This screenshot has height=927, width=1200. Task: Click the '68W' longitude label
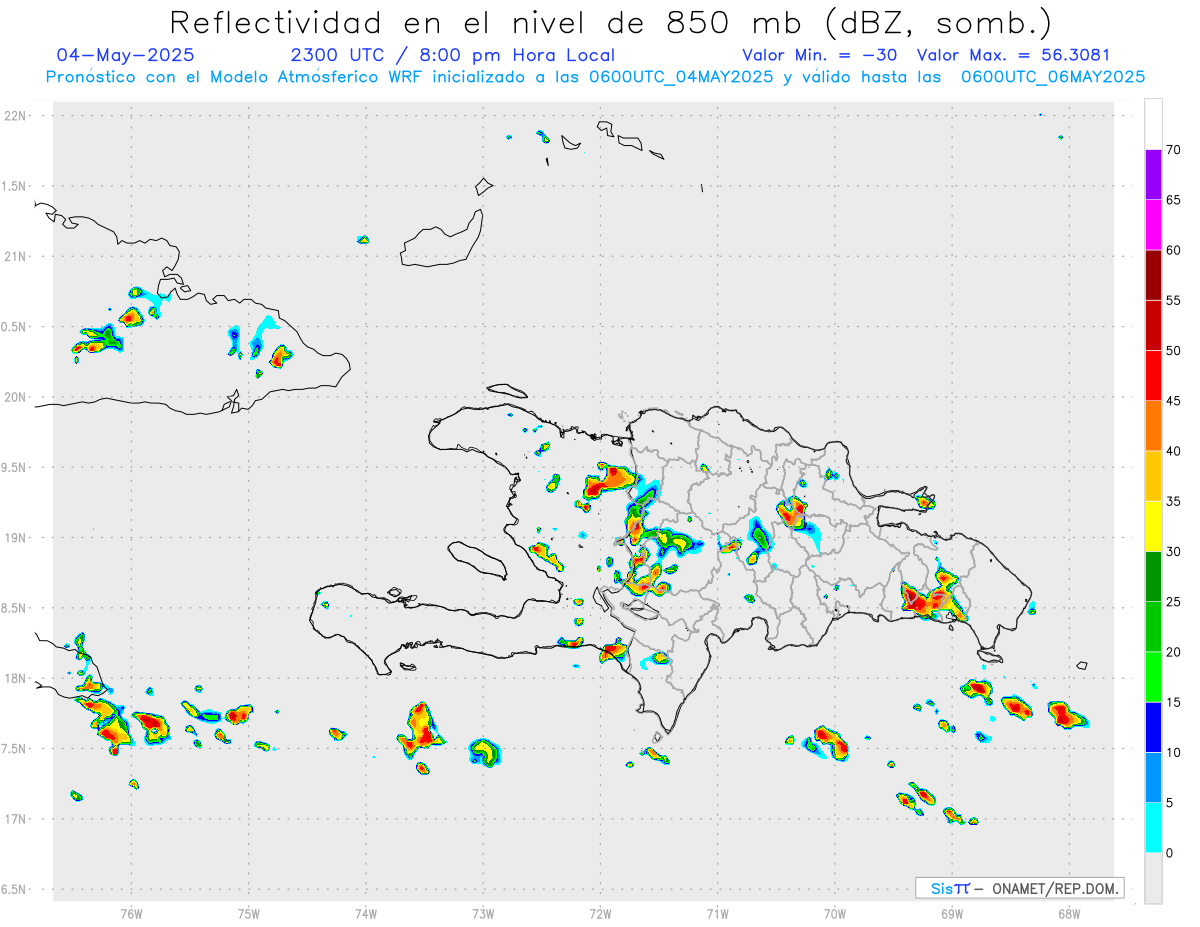point(1069,914)
